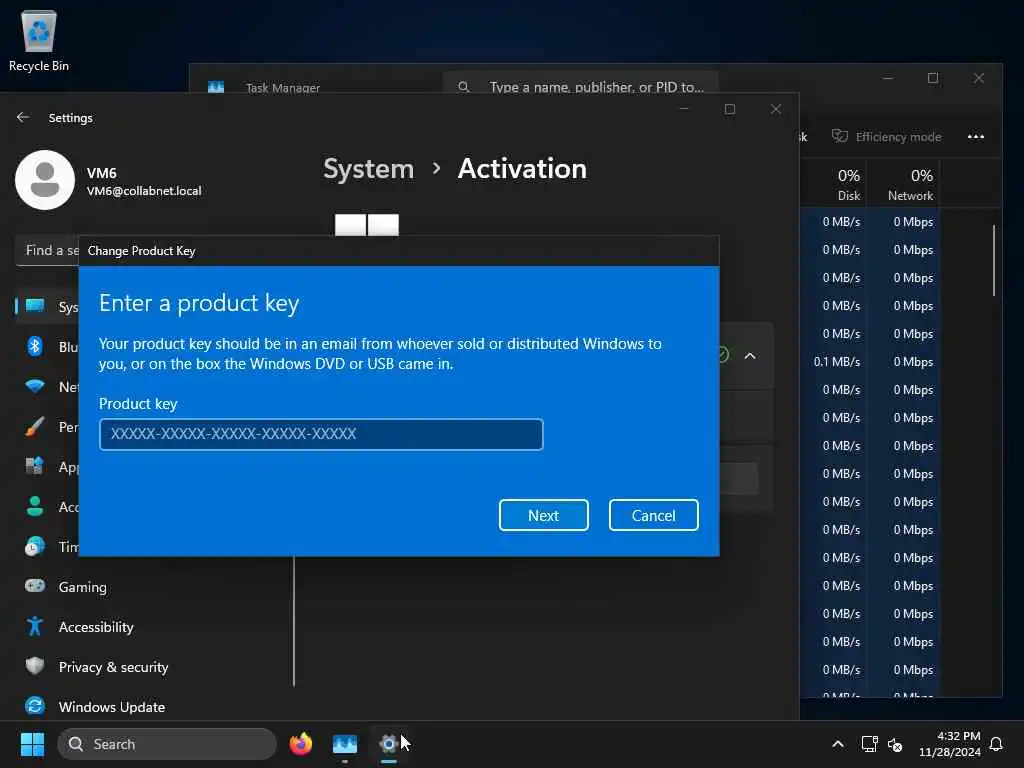Focus the Product key input field

[321, 434]
